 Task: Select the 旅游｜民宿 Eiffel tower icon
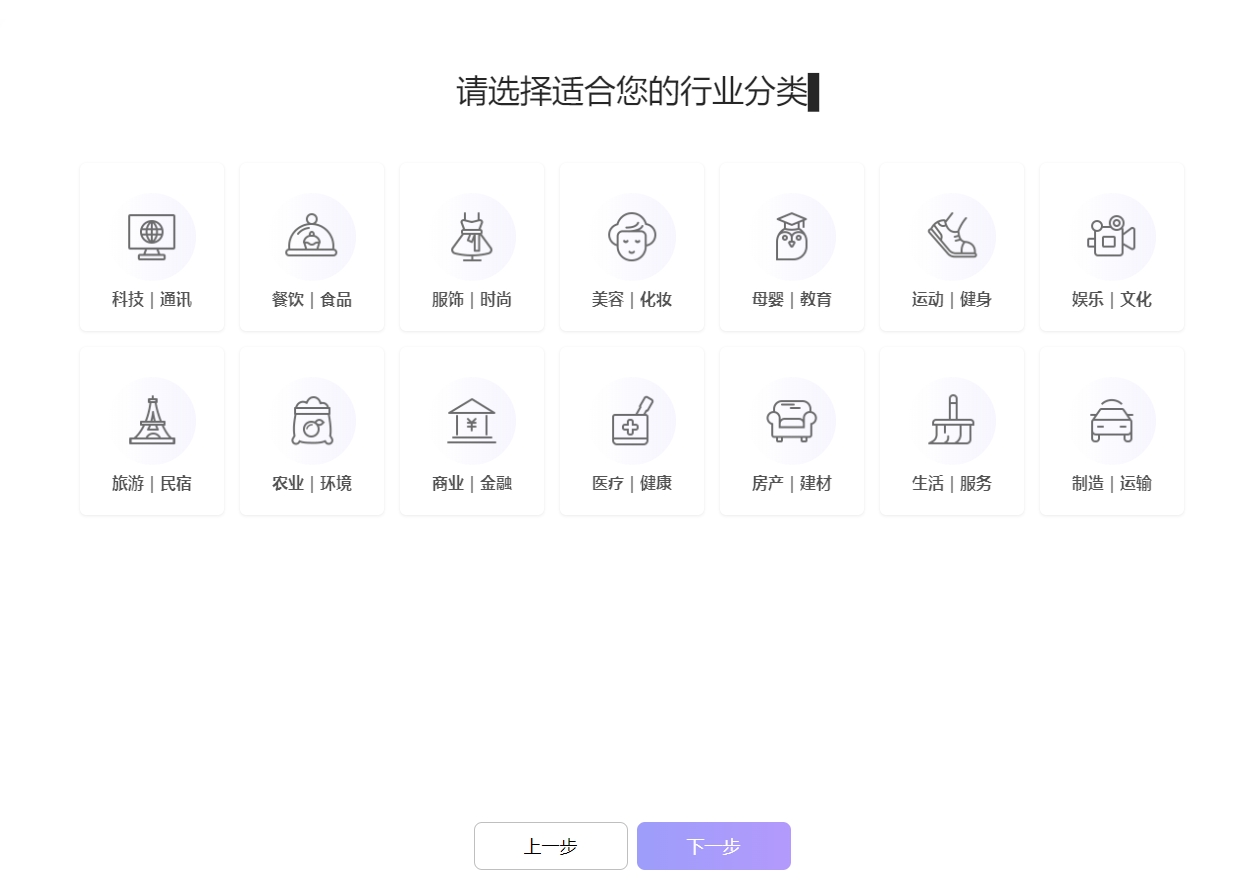152,421
